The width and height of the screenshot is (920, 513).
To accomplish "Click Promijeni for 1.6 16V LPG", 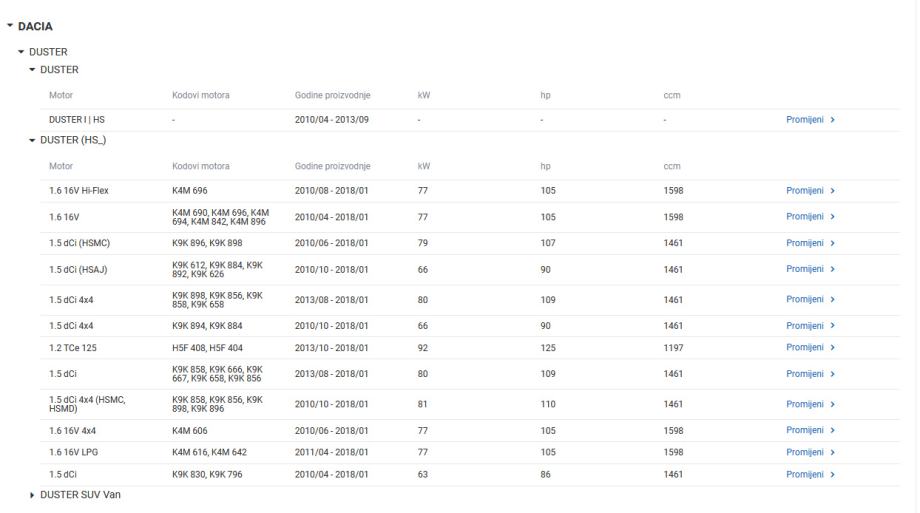I will 805,453.
